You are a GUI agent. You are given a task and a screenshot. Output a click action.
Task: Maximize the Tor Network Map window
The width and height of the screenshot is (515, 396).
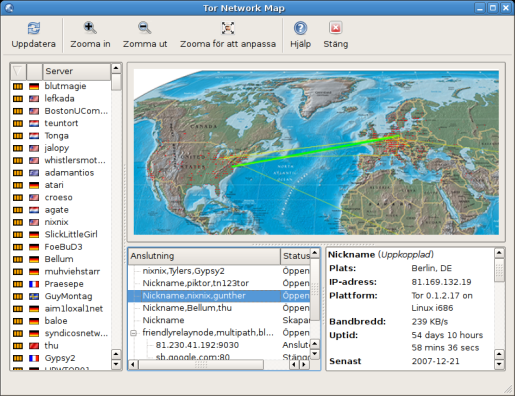coord(493,8)
